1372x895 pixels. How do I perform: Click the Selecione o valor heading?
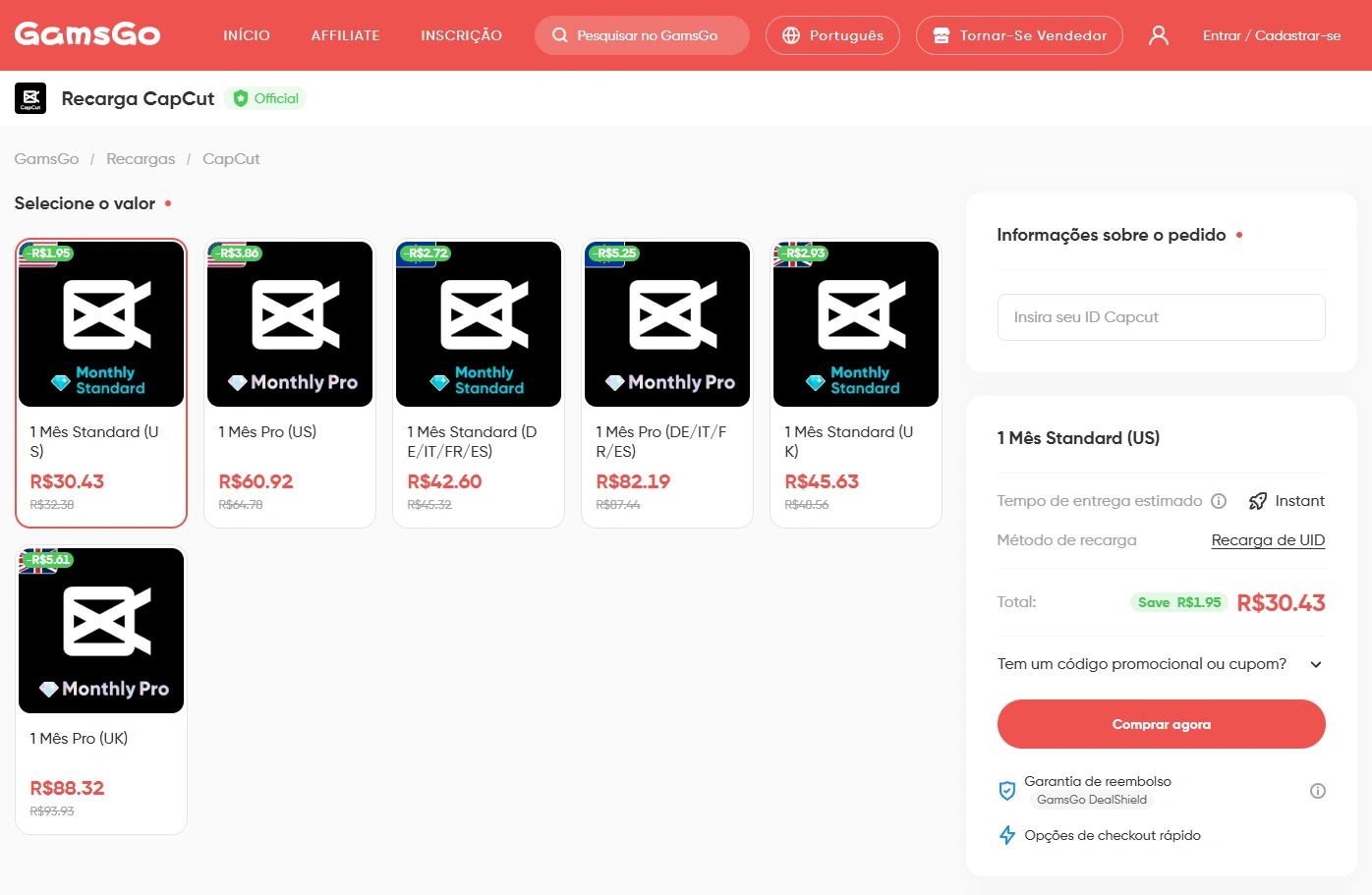(x=85, y=203)
